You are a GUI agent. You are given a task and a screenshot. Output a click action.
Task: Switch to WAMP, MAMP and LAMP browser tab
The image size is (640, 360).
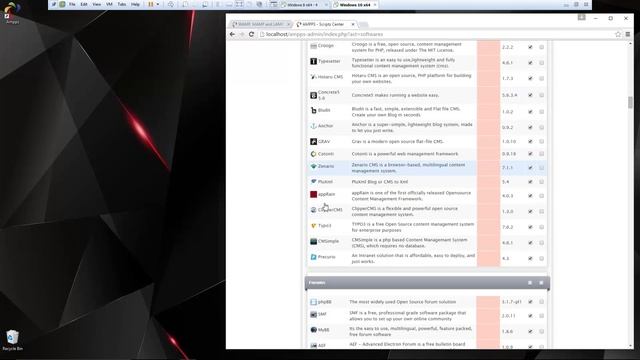tap(260, 24)
